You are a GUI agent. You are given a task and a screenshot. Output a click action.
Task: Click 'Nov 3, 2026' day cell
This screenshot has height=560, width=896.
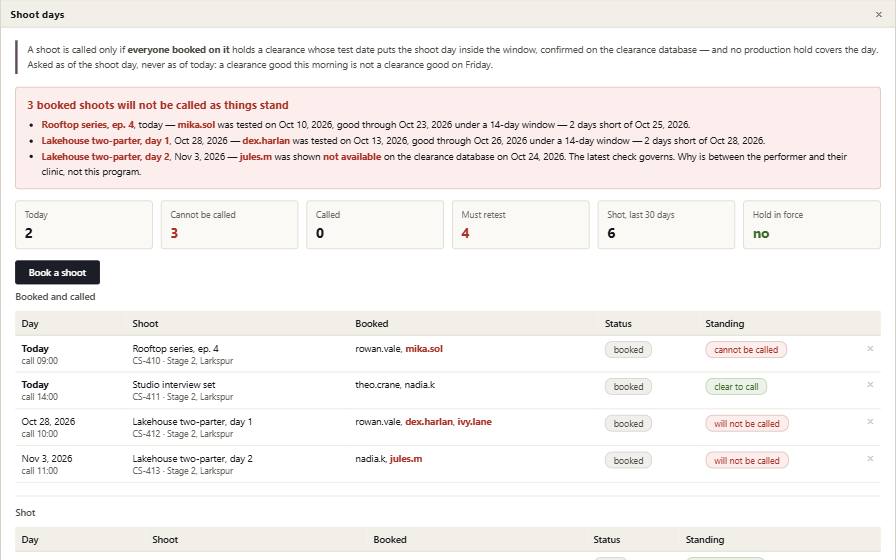47,458
